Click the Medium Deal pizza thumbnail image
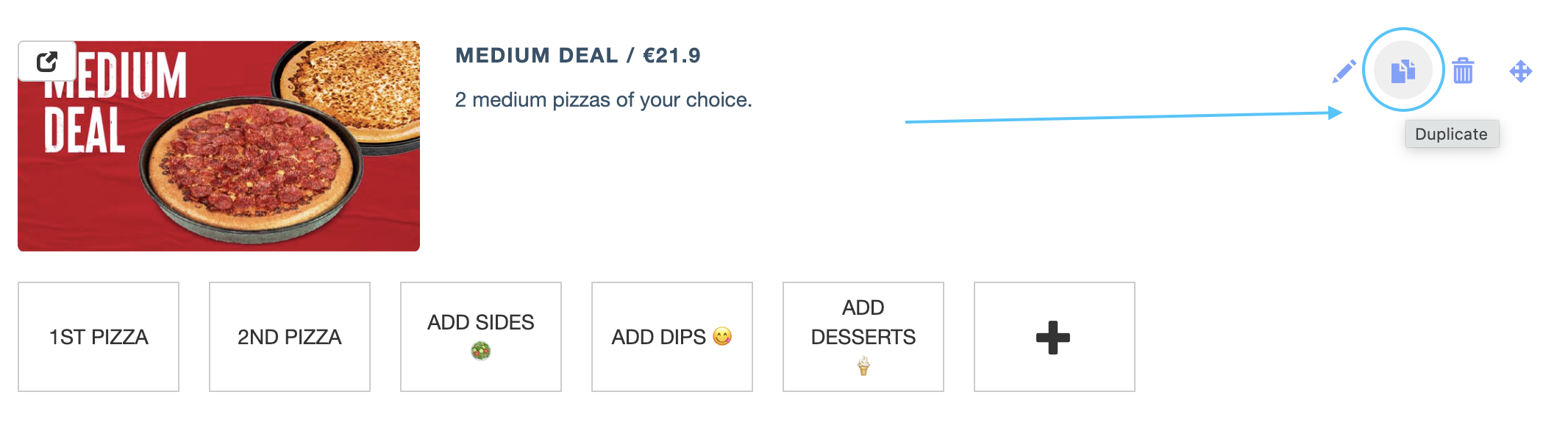 click(x=218, y=146)
